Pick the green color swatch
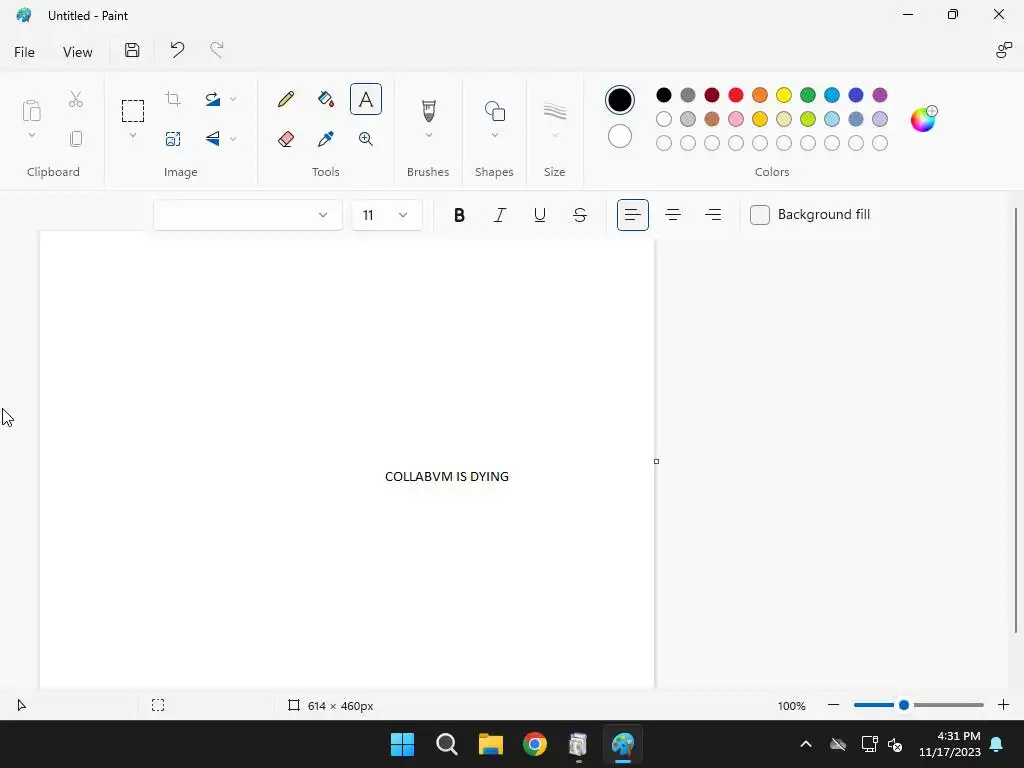Image resolution: width=1024 pixels, height=768 pixels. click(x=808, y=95)
